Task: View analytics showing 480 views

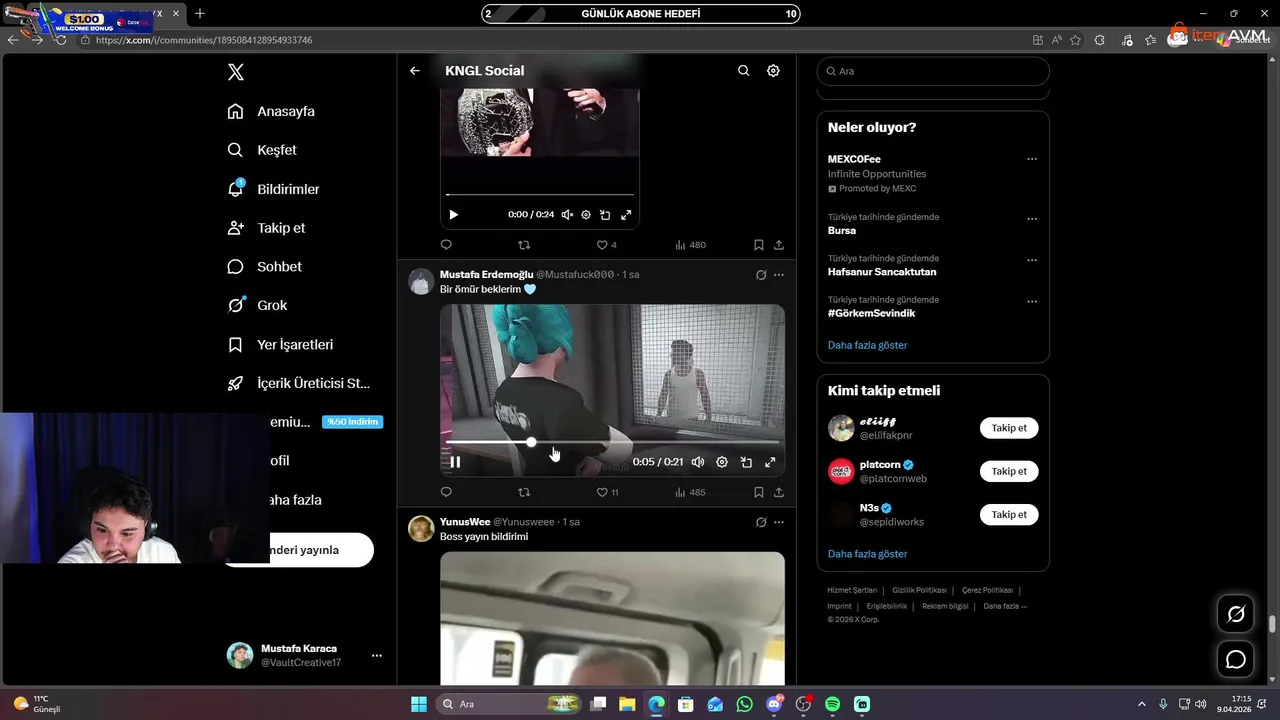Action: [690, 245]
